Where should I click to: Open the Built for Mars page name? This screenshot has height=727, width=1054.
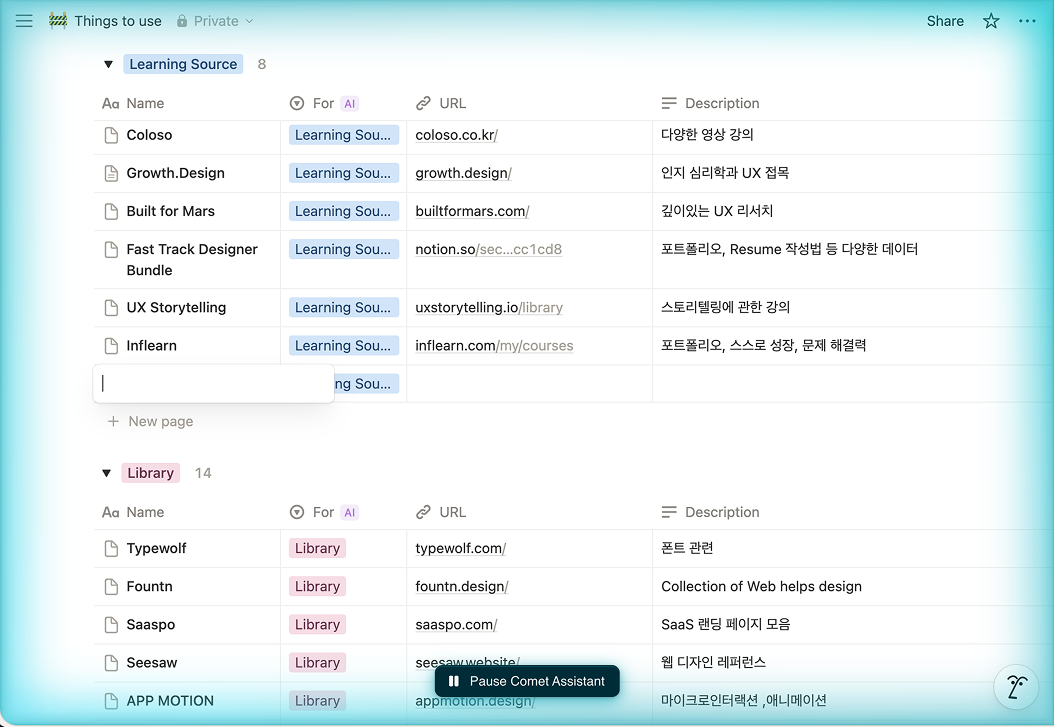pyautogui.click(x=171, y=212)
